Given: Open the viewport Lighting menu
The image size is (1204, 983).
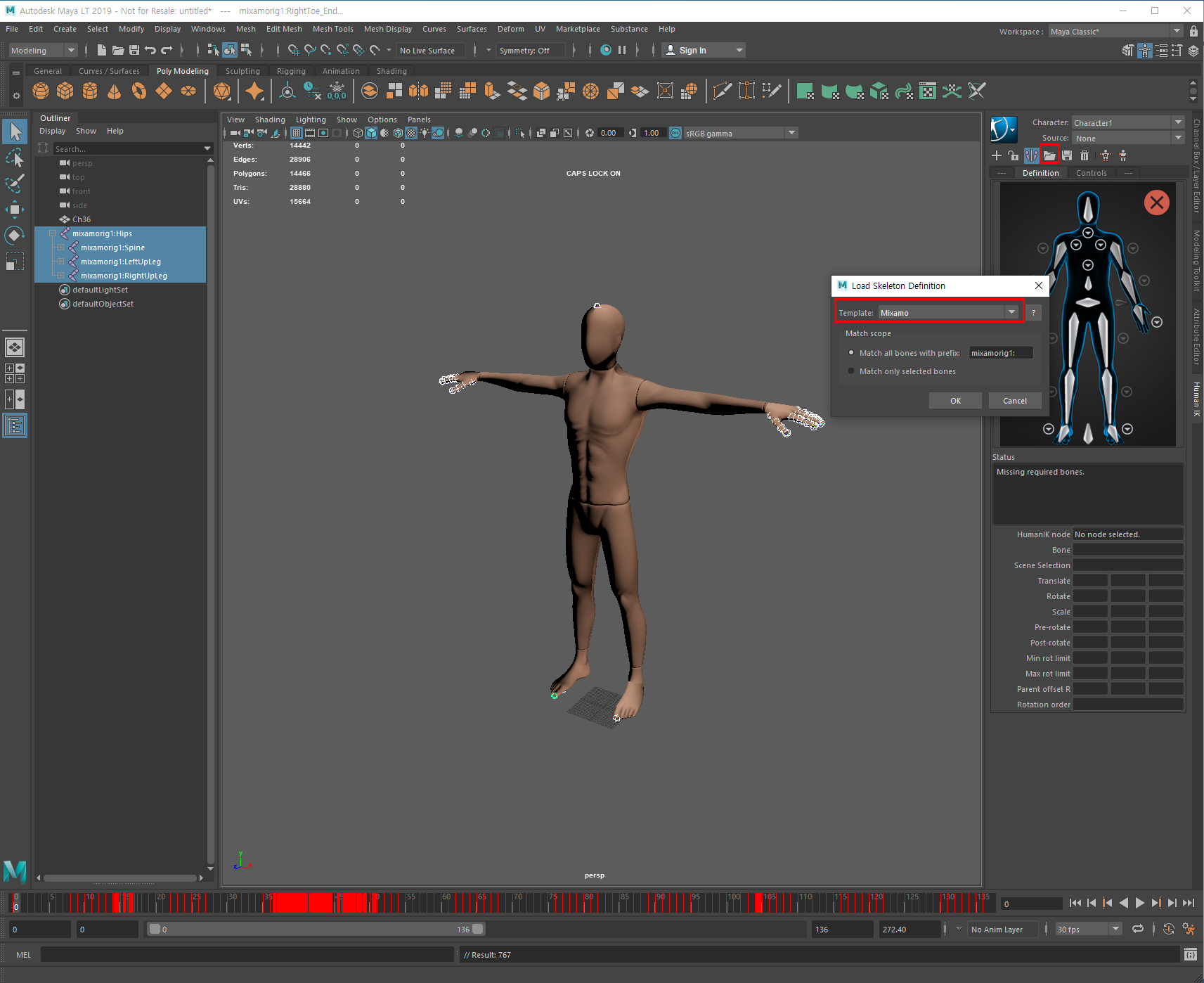Looking at the screenshot, I should click(x=311, y=120).
